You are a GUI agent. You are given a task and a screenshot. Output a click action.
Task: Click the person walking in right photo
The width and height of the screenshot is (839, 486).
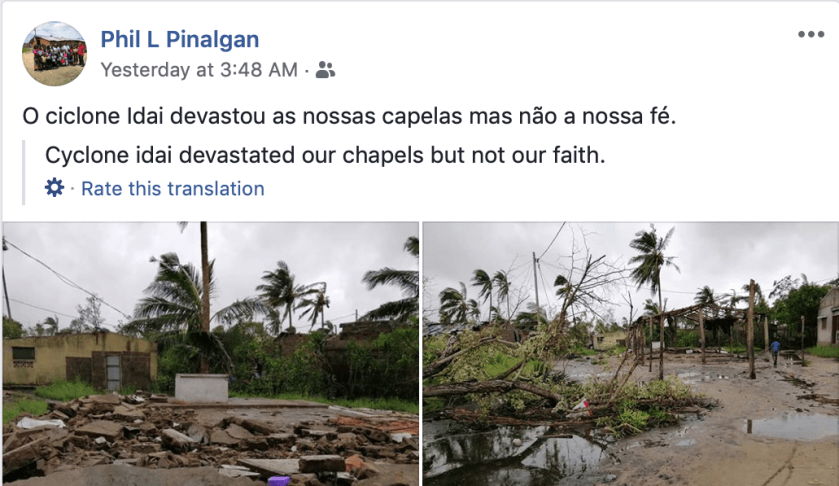point(775,351)
